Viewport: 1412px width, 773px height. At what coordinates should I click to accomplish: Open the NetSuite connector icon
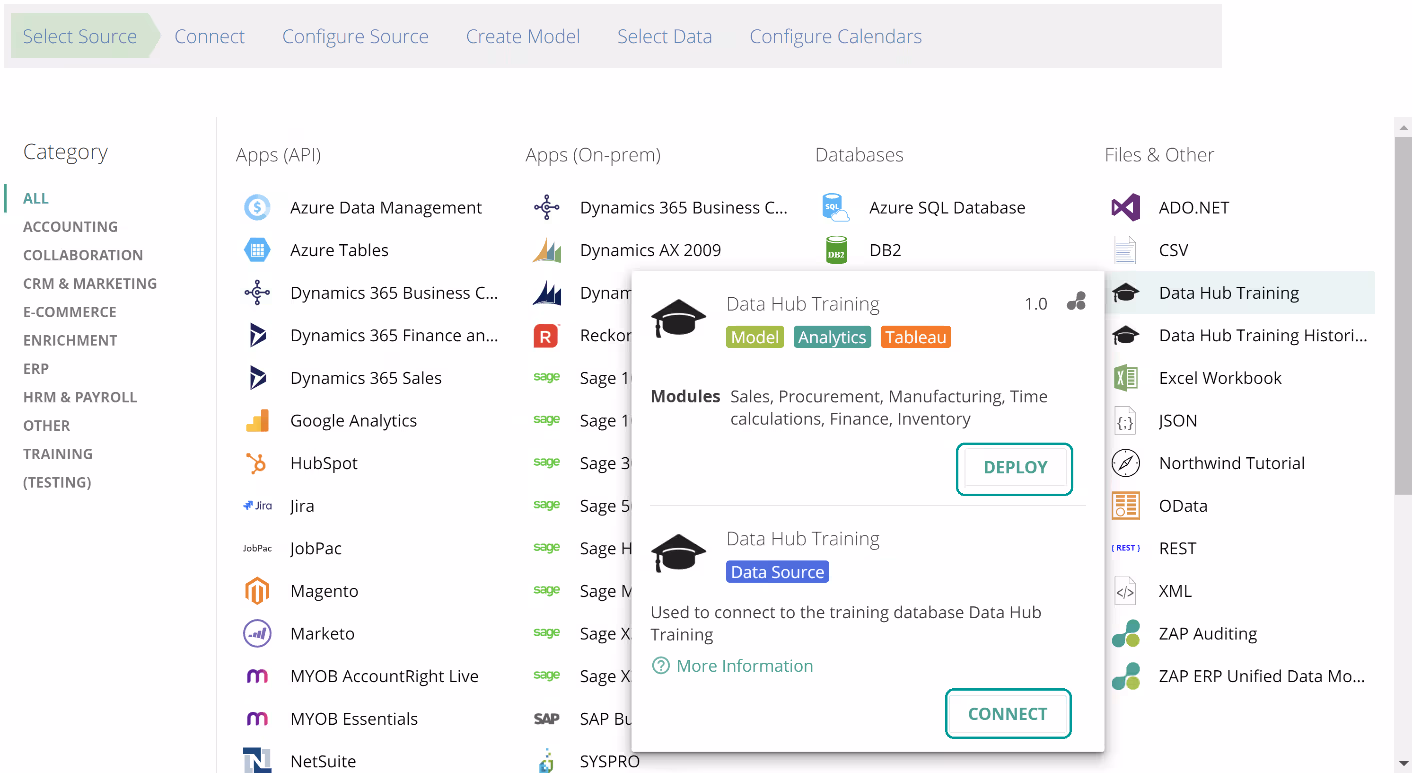tap(257, 760)
